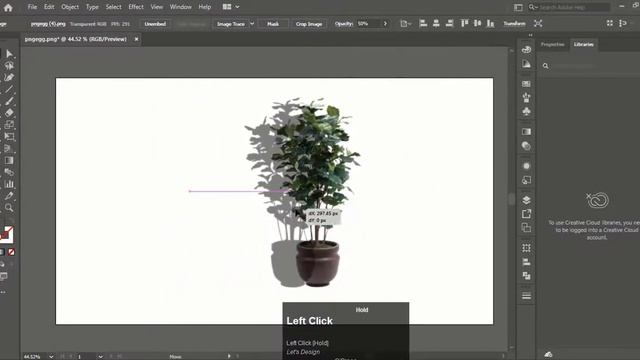Open the Object menu
This screenshot has height=360, width=640.
pyautogui.click(x=70, y=7)
